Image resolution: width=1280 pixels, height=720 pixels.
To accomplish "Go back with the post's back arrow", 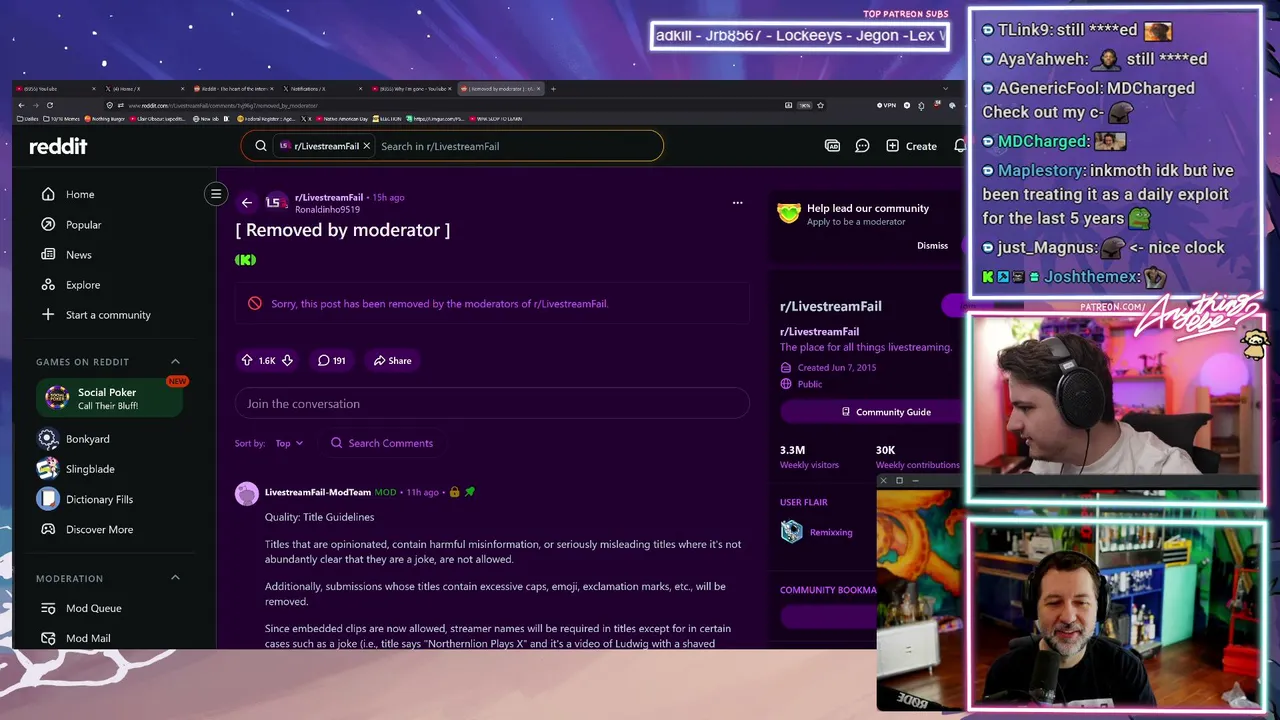I will point(247,203).
